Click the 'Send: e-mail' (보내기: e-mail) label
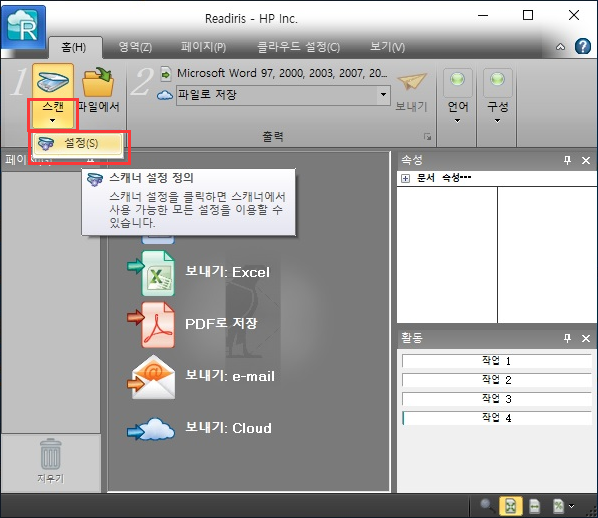 pyautogui.click(x=230, y=376)
